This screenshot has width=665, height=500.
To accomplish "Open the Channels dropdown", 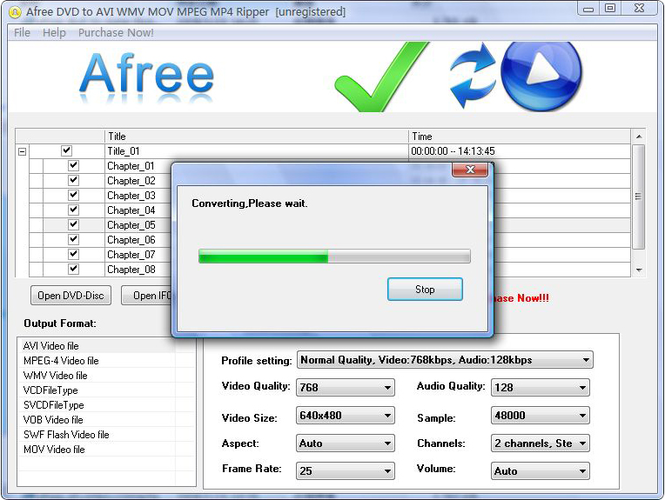I will pos(540,444).
